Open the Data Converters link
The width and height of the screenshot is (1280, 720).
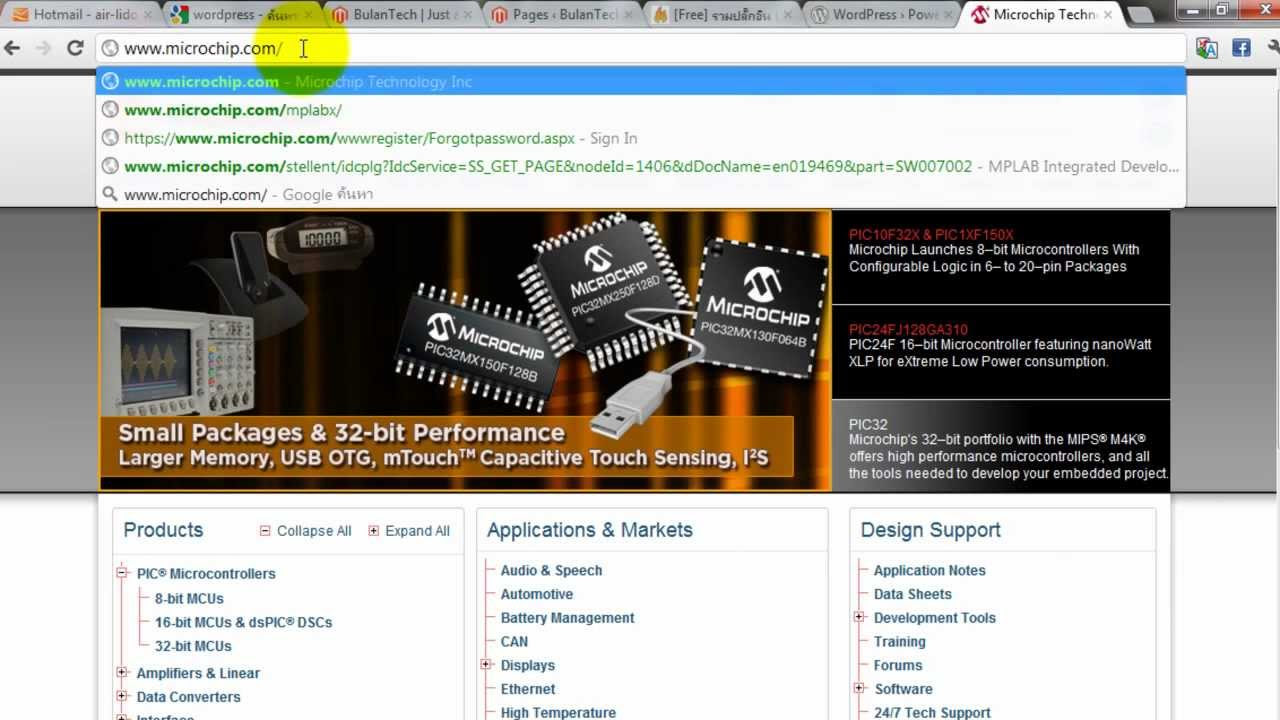pyautogui.click(x=188, y=697)
